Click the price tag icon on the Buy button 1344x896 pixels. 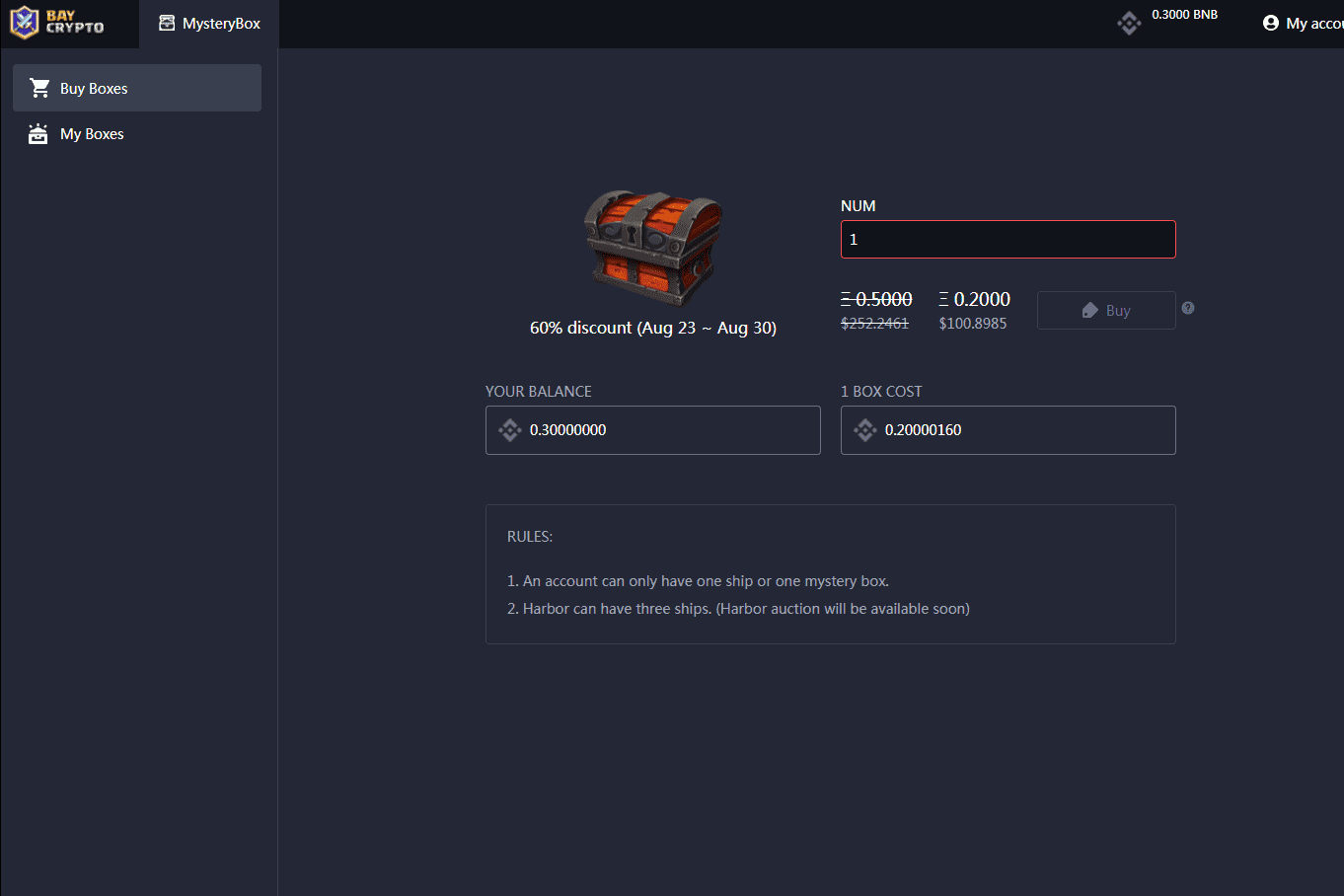(1089, 310)
